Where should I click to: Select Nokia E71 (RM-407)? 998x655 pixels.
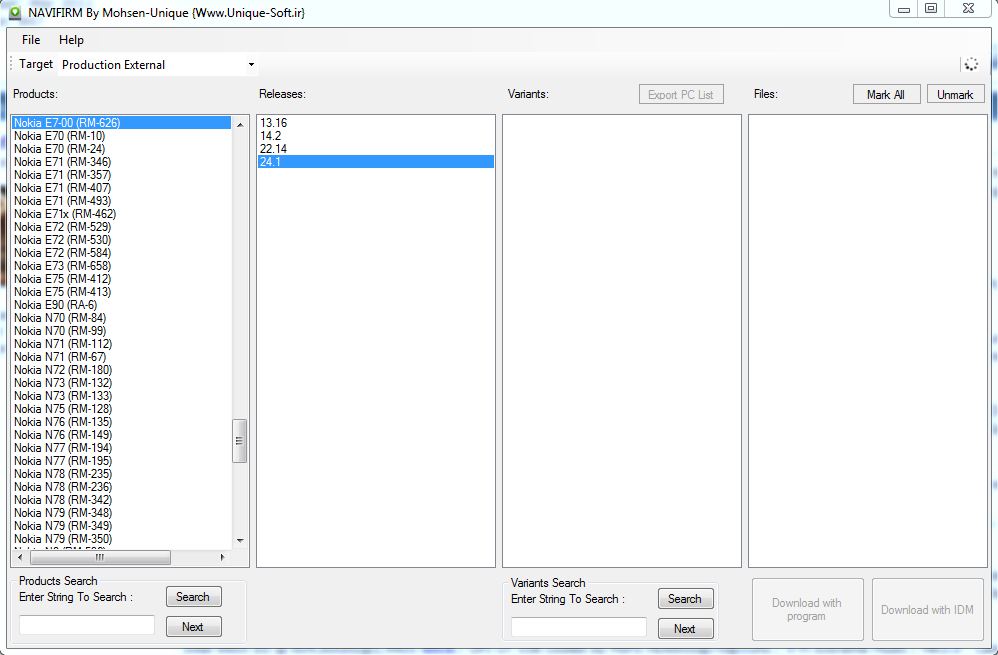[x=122, y=188]
